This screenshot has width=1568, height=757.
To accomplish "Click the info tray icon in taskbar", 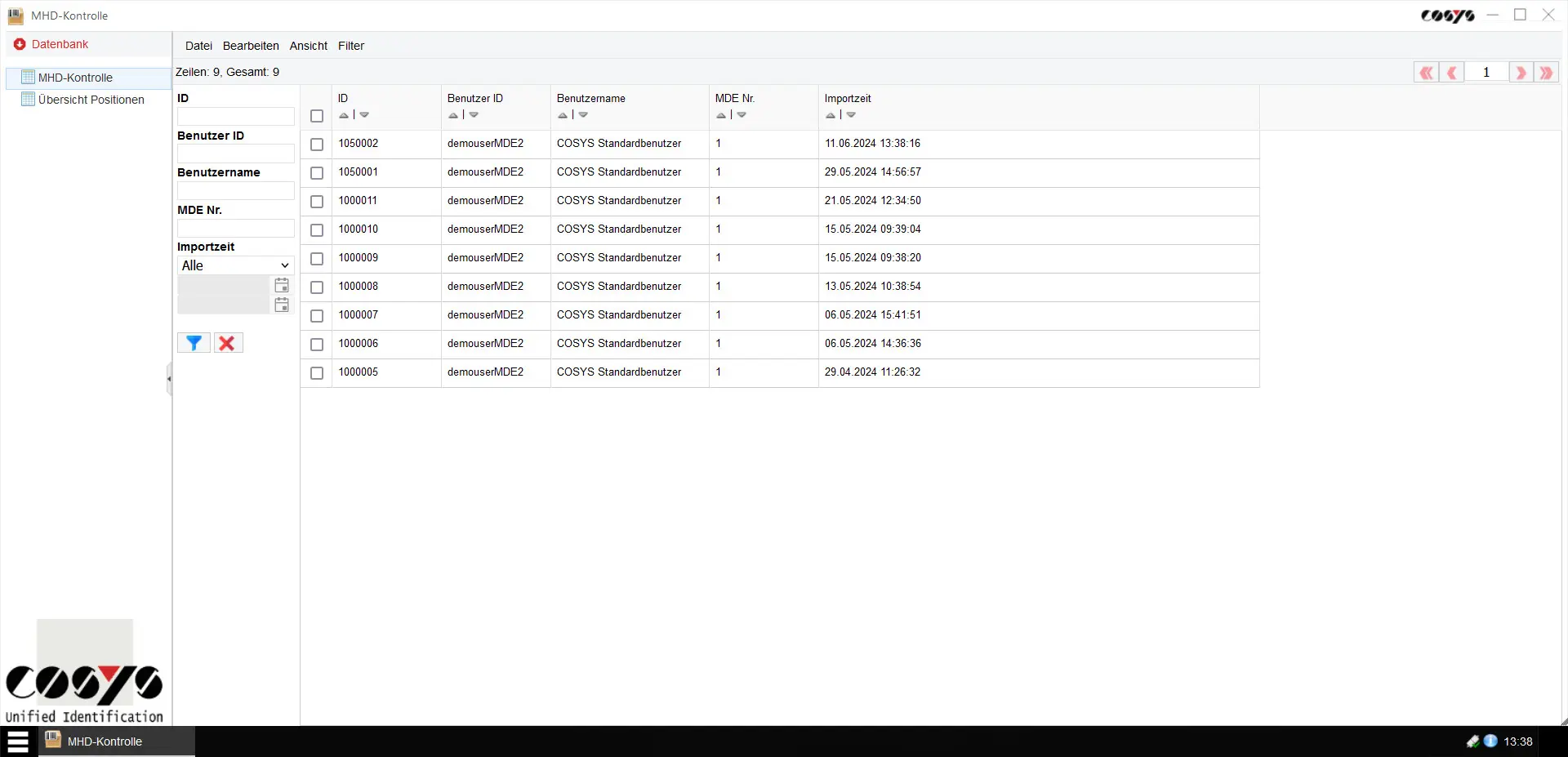I will (x=1490, y=741).
